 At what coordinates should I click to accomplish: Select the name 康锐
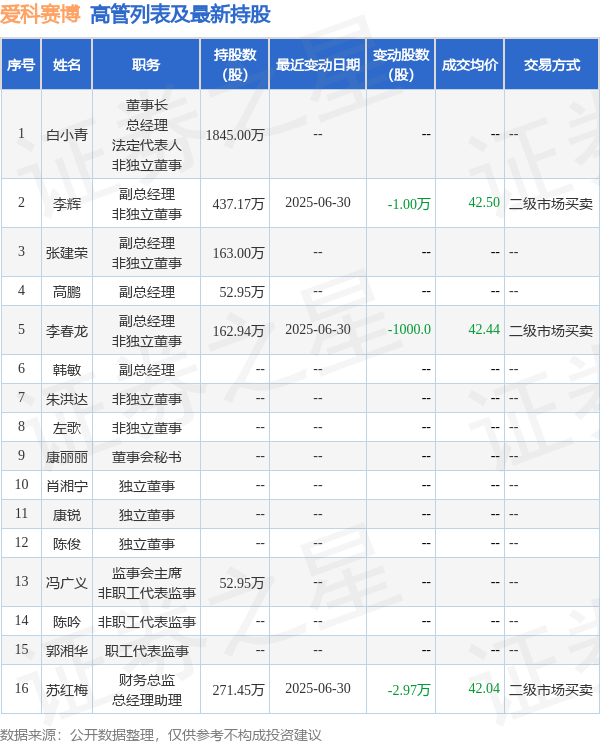click(67, 515)
